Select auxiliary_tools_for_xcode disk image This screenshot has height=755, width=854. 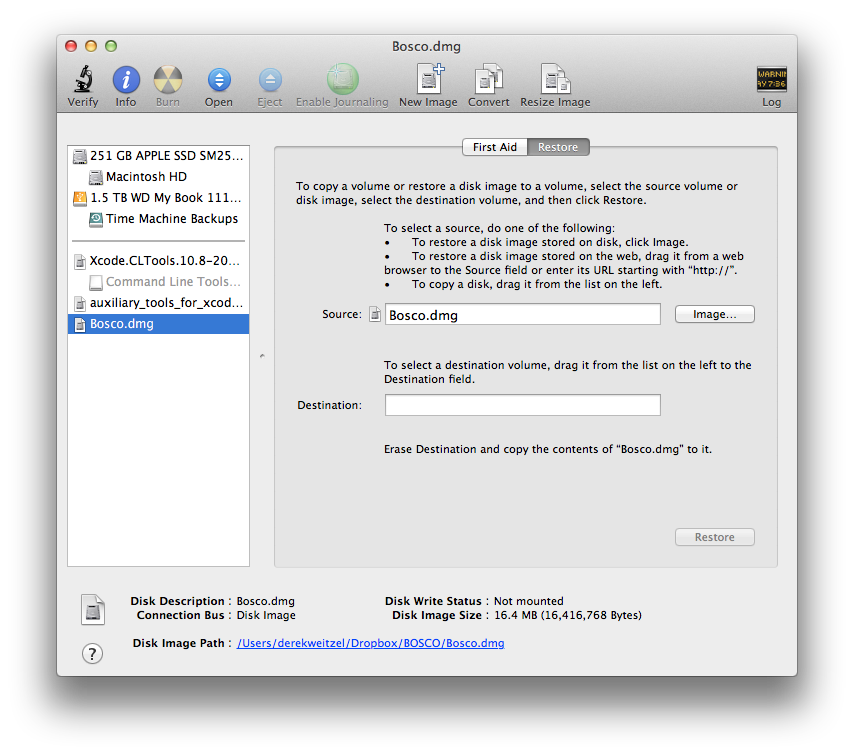[158, 303]
